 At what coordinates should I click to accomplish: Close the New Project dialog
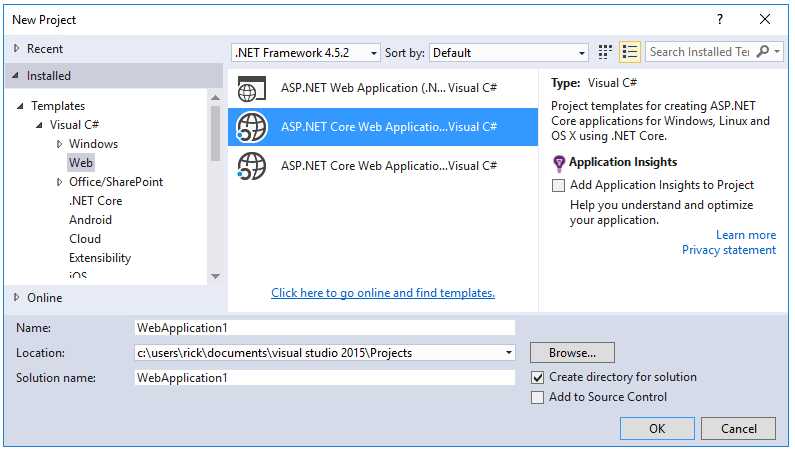point(765,19)
